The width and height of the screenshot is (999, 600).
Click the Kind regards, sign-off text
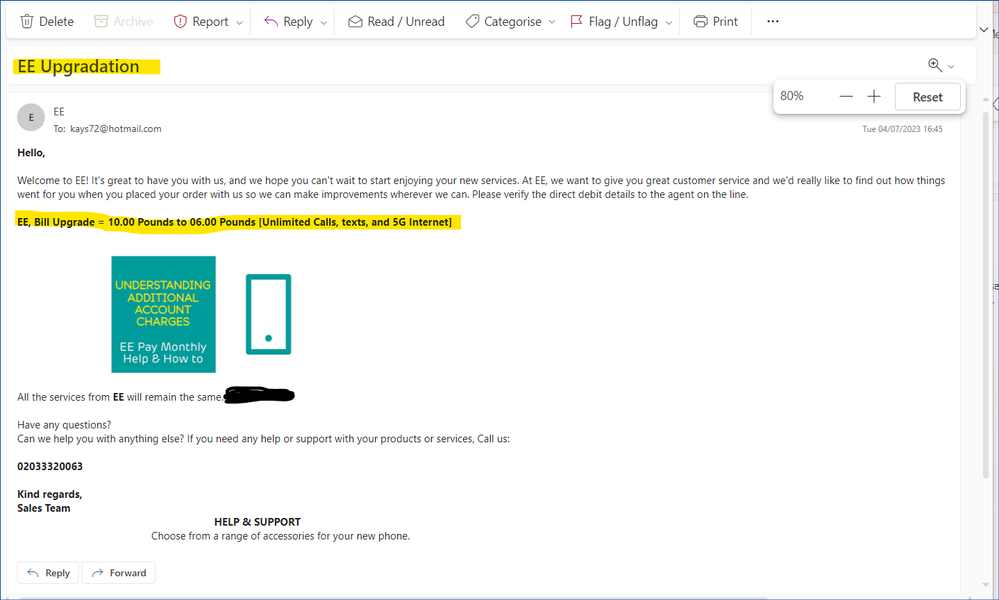[x=50, y=494]
